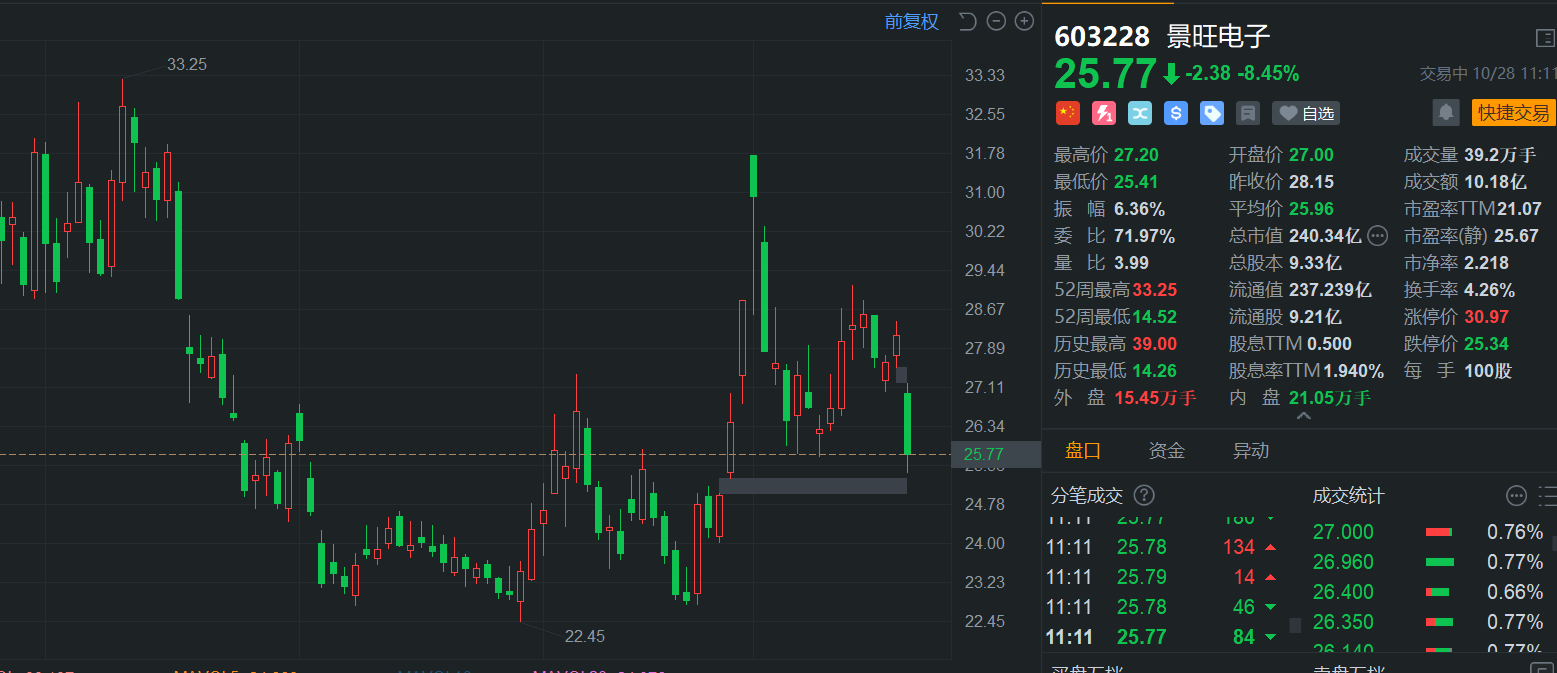Click the pink lightning Level-1 quote icon

[x=1103, y=113]
